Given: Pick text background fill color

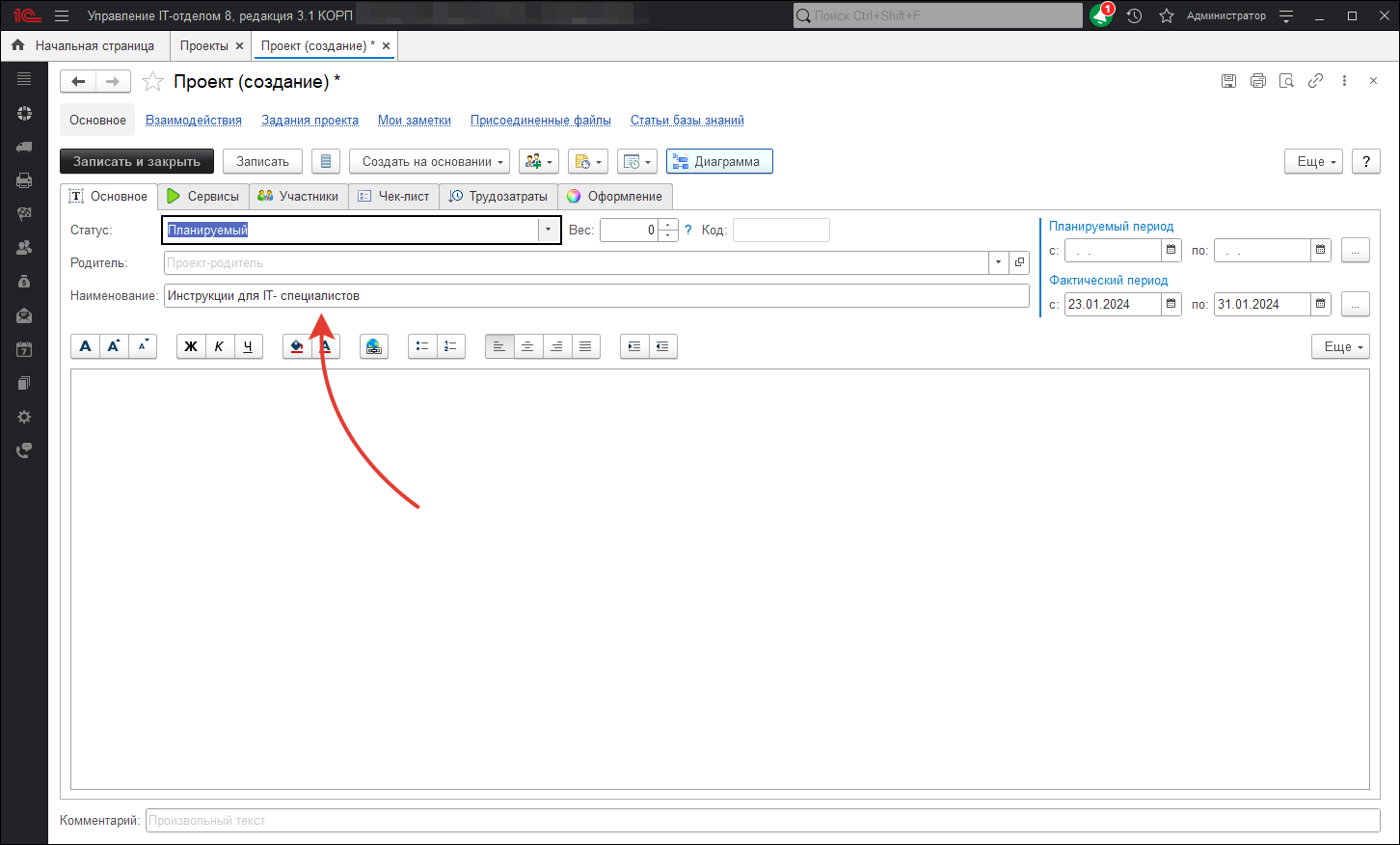Looking at the screenshot, I should [x=297, y=346].
